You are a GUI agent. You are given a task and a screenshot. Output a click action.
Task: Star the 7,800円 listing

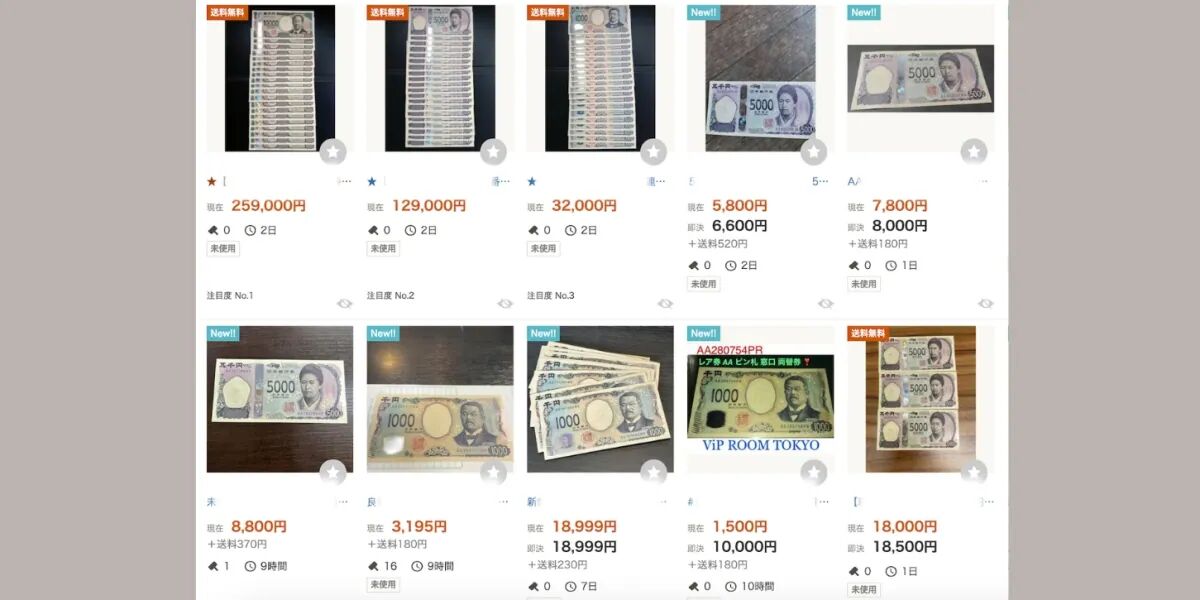tap(973, 152)
